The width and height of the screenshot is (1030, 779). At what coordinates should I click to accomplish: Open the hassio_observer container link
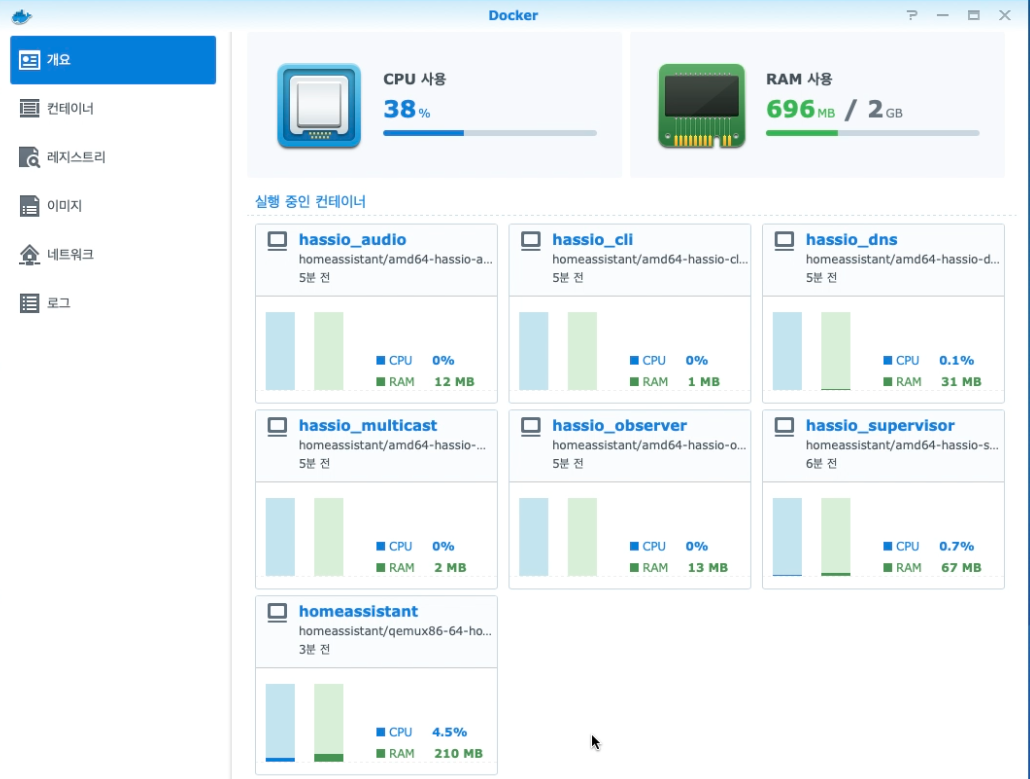click(619, 426)
